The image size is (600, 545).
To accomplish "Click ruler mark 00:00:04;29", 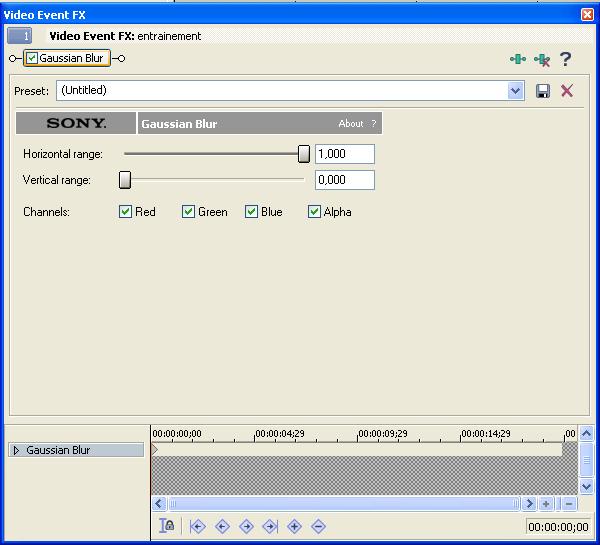I will tap(280, 434).
